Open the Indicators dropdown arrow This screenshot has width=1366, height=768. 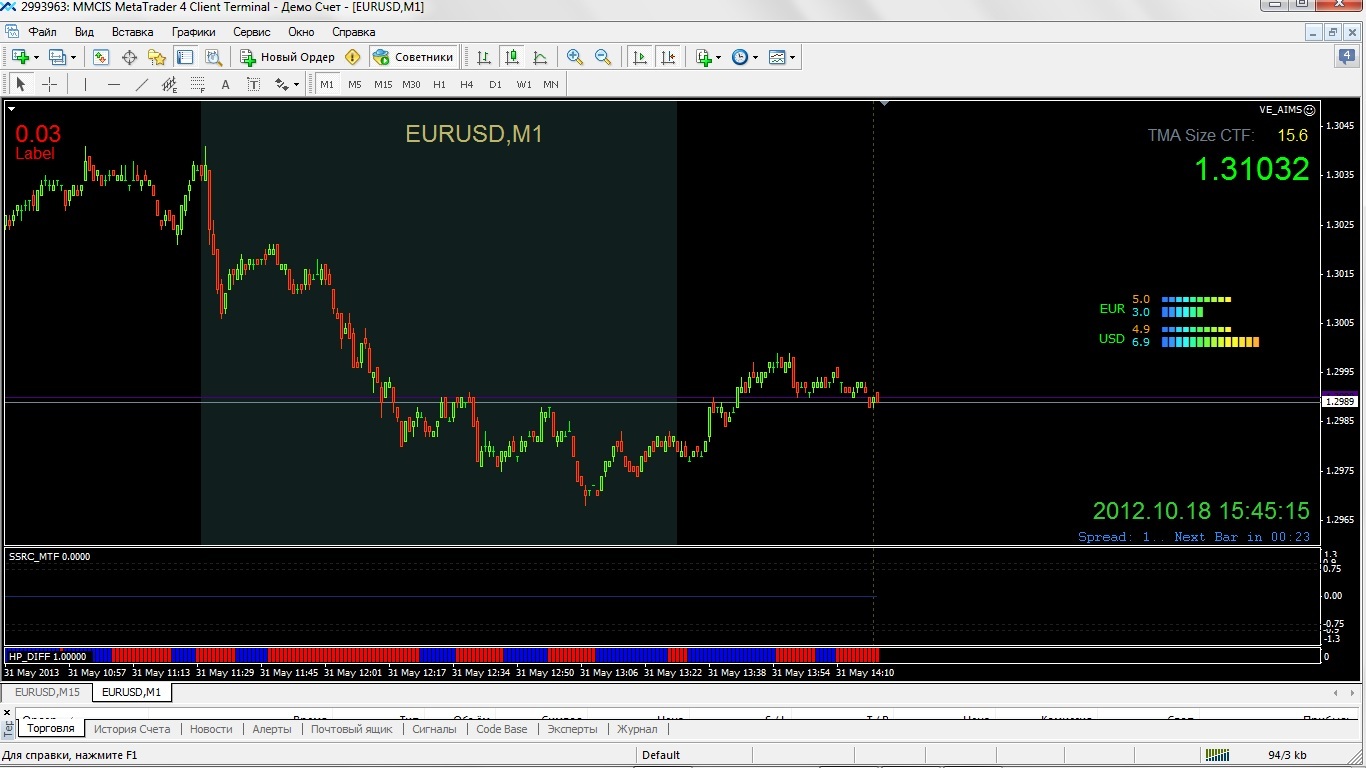pyautogui.click(x=719, y=57)
